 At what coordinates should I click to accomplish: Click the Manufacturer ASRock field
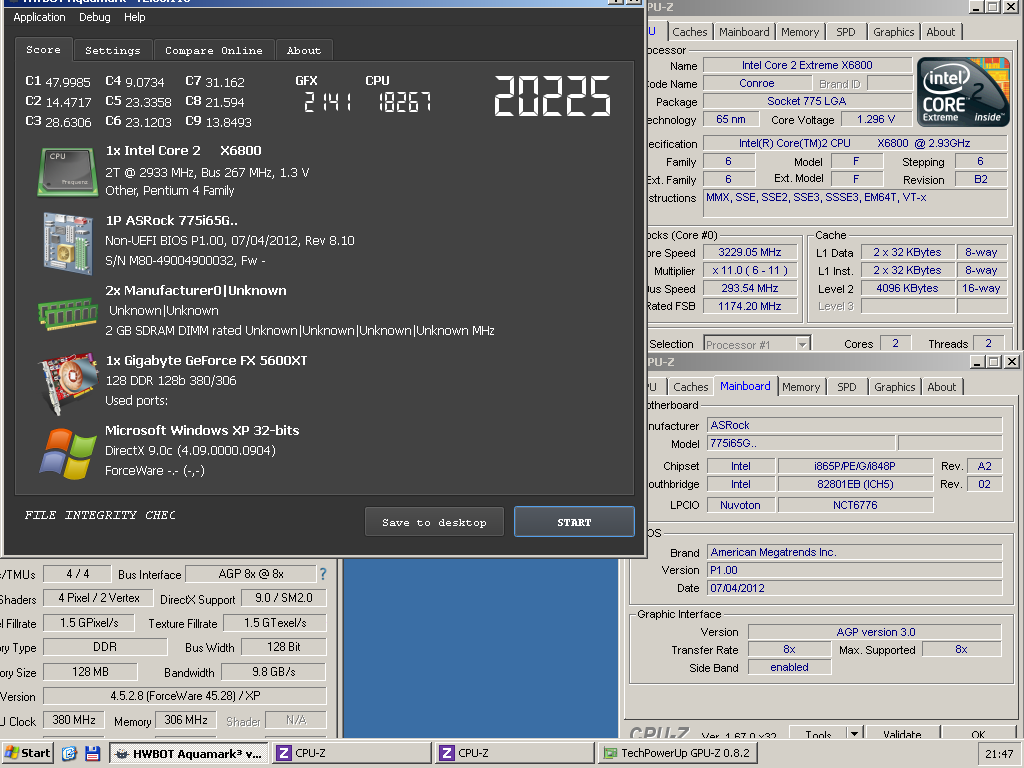point(854,425)
